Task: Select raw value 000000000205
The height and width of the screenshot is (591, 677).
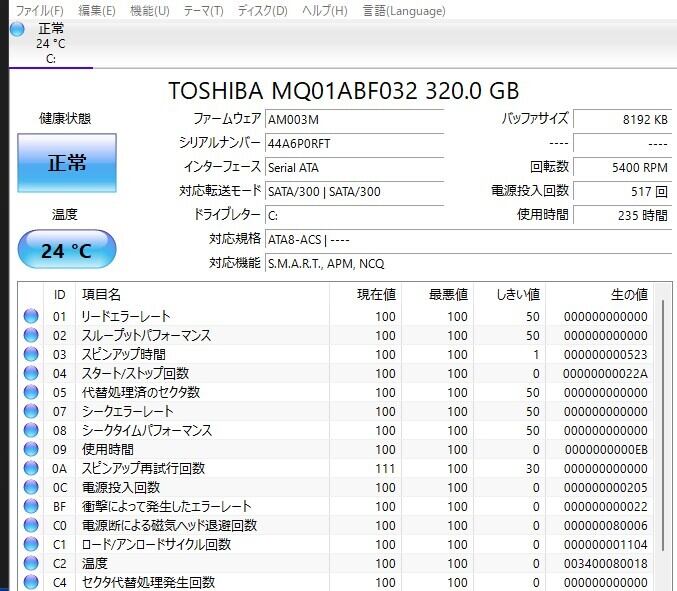Action: point(605,487)
